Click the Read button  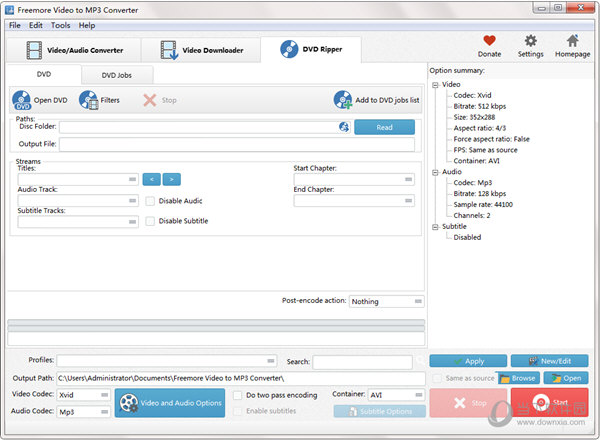pyautogui.click(x=385, y=127)
